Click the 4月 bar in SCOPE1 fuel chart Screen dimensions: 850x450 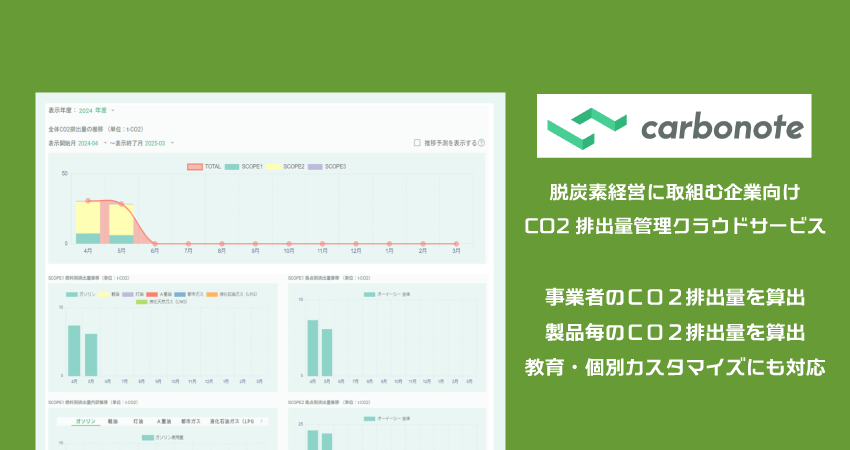(74, 351)
